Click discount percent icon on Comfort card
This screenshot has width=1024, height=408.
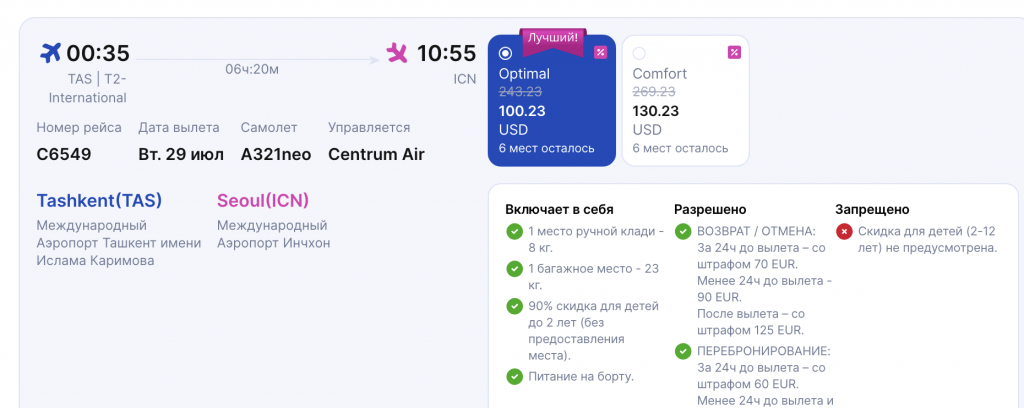(x=734, y=53)
